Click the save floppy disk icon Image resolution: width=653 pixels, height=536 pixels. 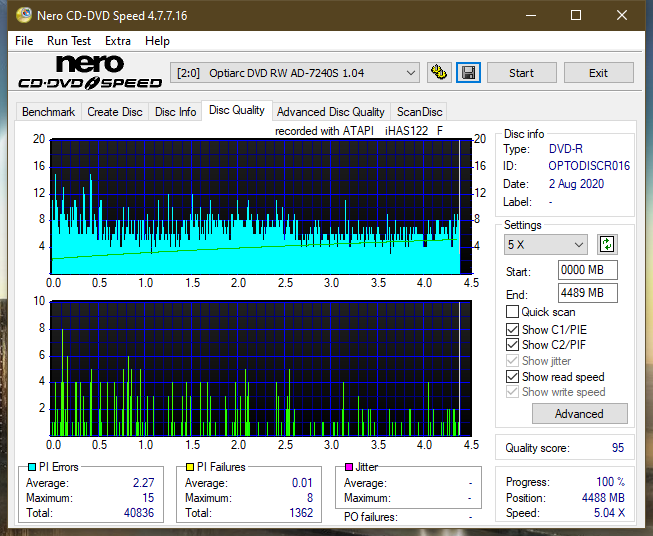point(469,73)
